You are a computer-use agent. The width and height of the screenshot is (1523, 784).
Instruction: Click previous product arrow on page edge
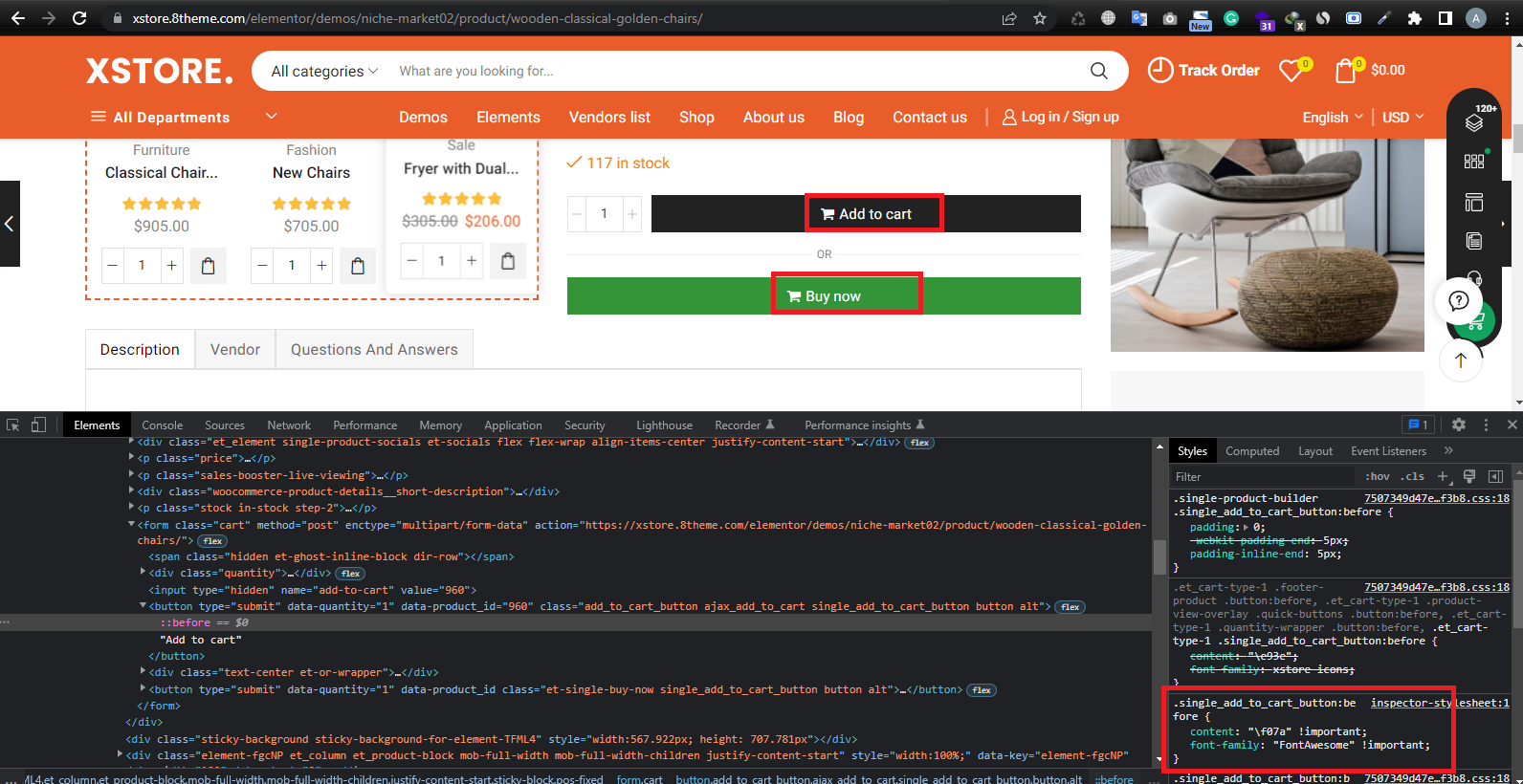pyautogui.click(x=10, y=224)
